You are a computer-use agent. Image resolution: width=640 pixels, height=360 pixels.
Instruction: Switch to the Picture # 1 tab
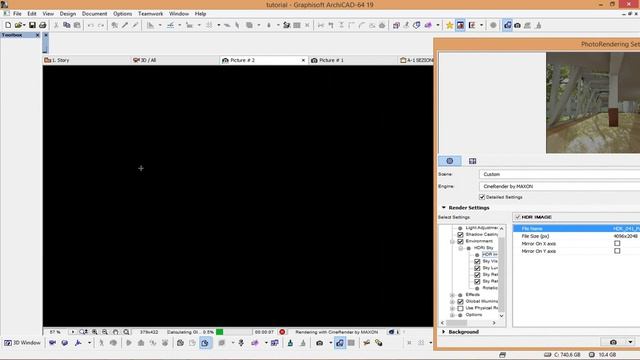353,60
